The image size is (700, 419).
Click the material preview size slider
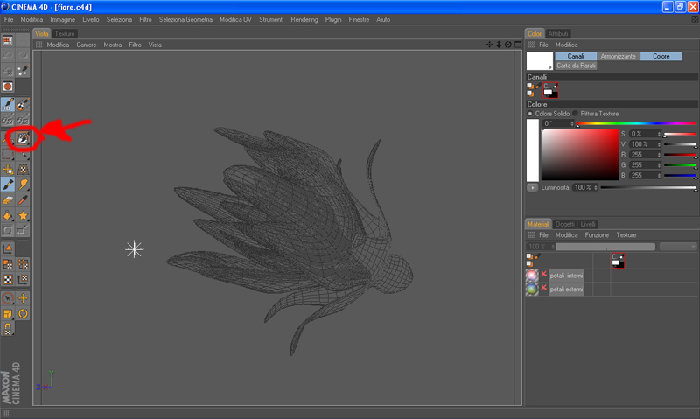[605, 246]
